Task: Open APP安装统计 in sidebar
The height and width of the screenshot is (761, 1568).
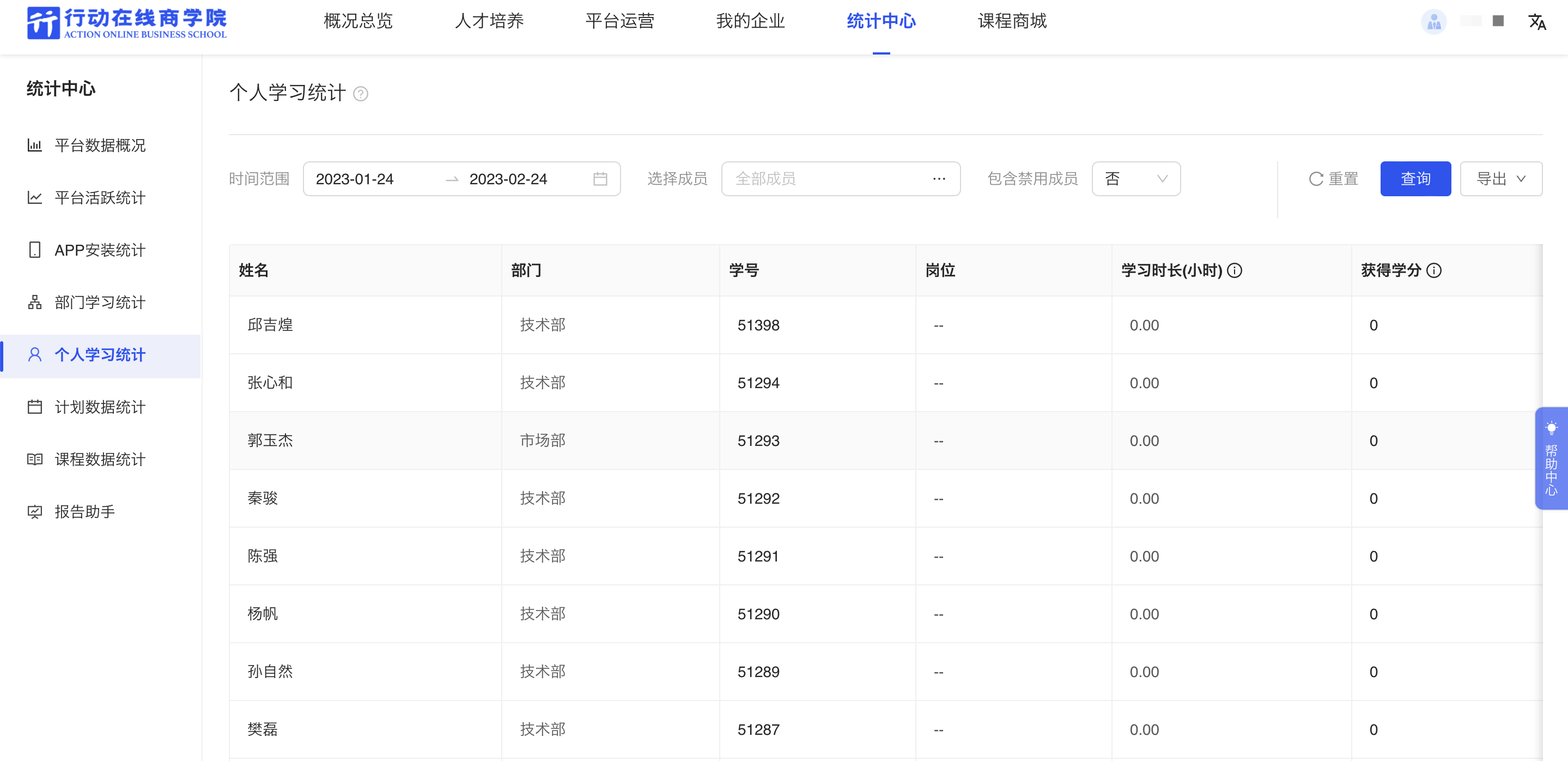Action: coord(100,250)
